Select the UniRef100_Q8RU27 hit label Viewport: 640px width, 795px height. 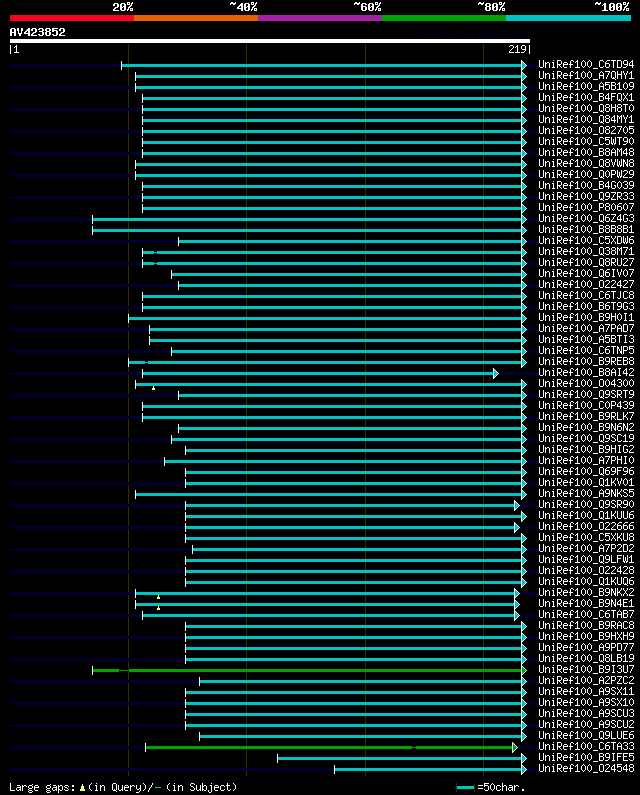[x=586, y=263]
